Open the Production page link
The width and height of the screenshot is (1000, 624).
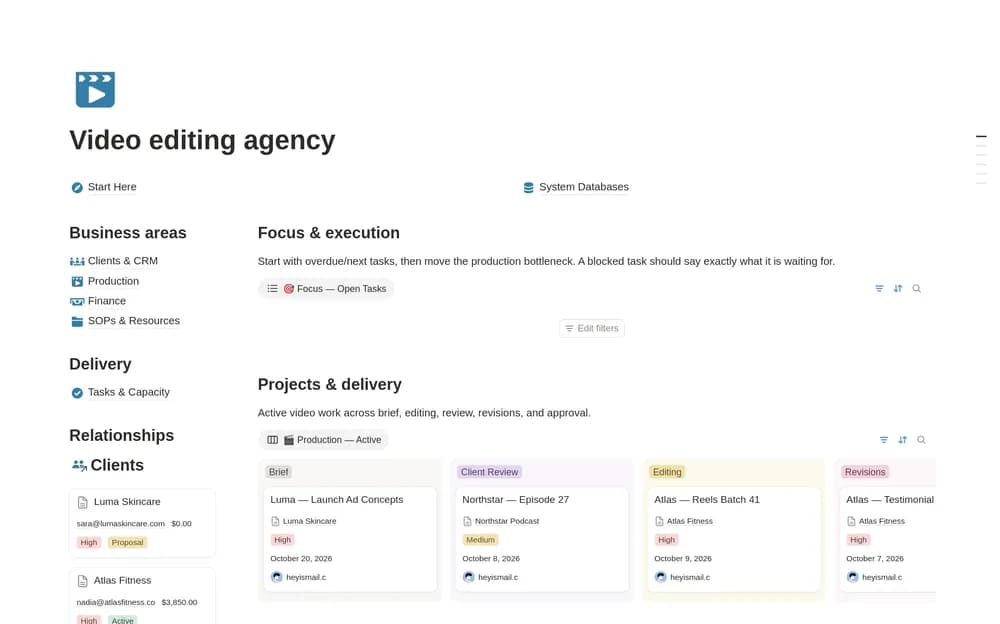coord(113,281)
